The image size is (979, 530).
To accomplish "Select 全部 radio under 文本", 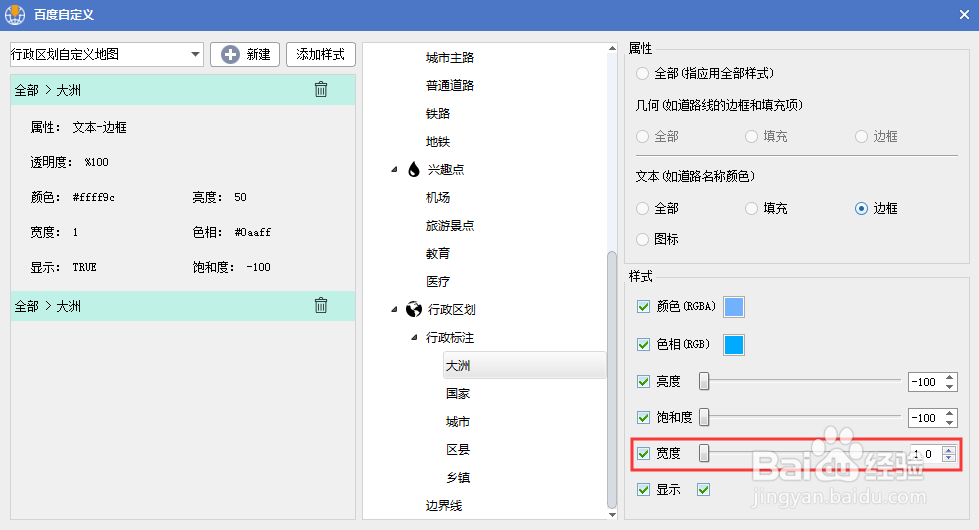I will tap(642, 209).
